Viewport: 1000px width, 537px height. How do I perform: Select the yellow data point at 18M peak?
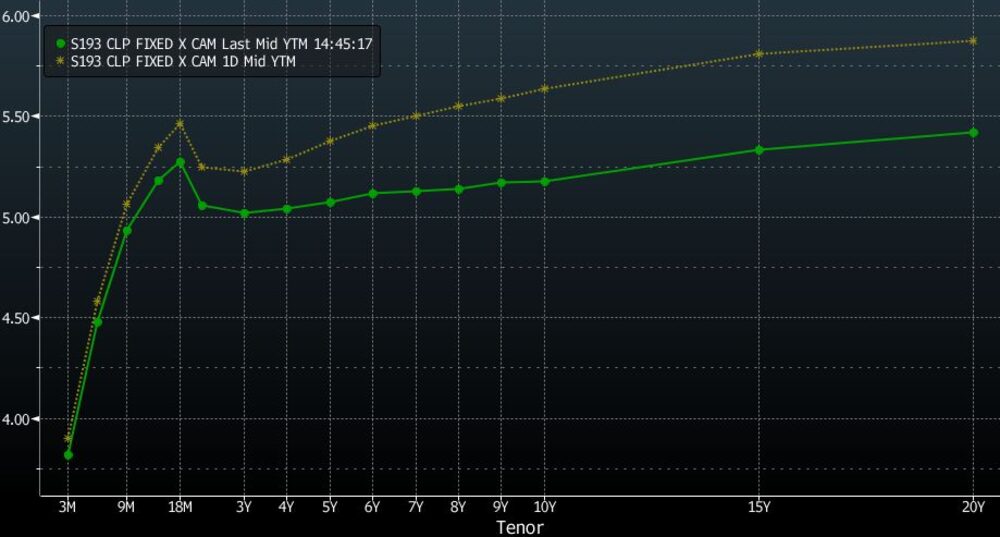click(x=180, y=124)
